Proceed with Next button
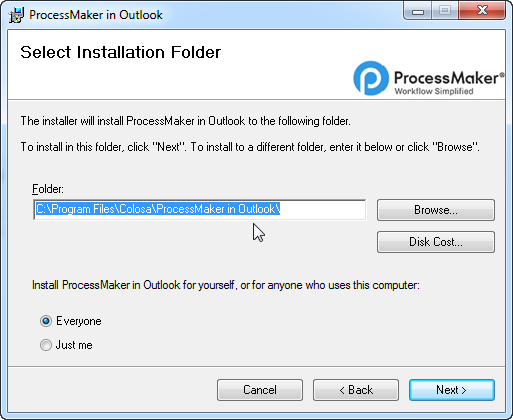This screenshot has height=420, width=513. point(452,390)
